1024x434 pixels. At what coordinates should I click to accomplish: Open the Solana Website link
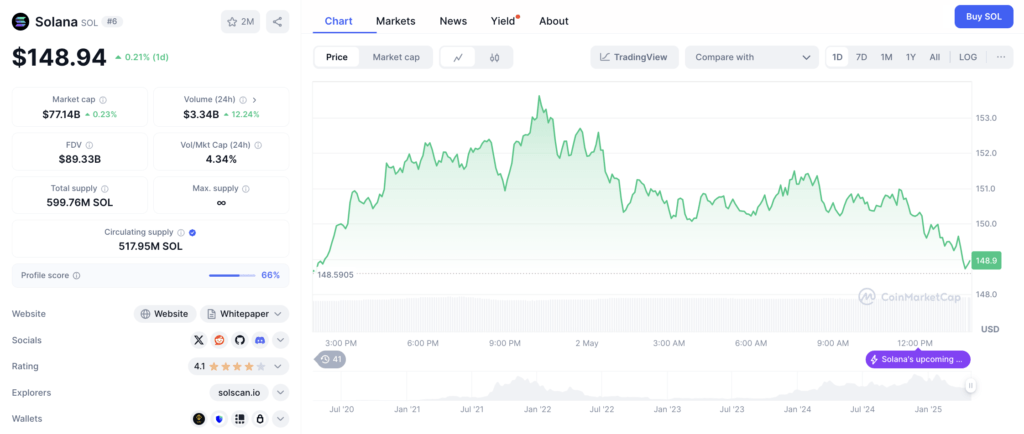point(165,314)
